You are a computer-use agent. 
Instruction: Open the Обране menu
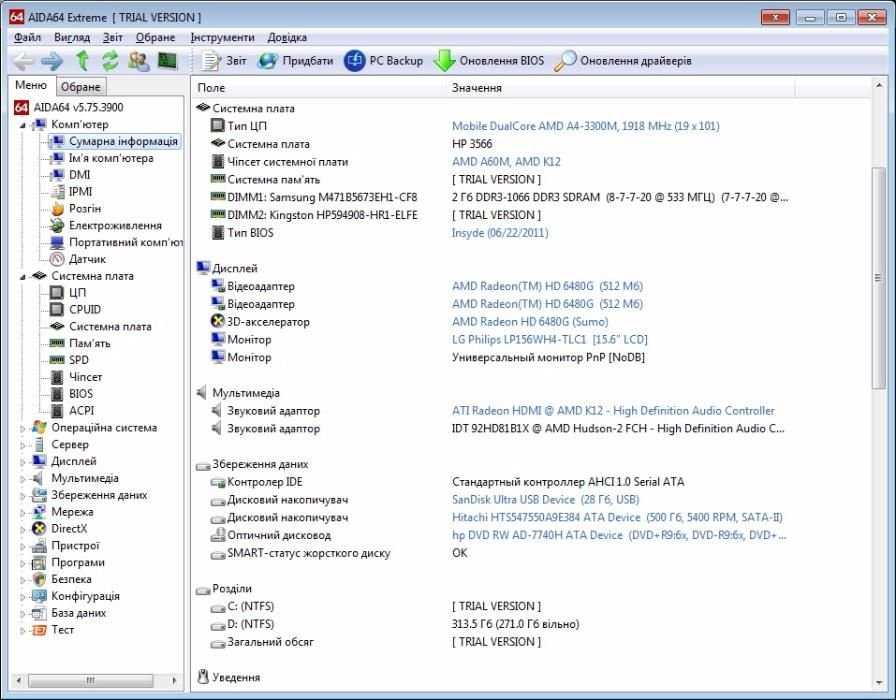[155, 37]
